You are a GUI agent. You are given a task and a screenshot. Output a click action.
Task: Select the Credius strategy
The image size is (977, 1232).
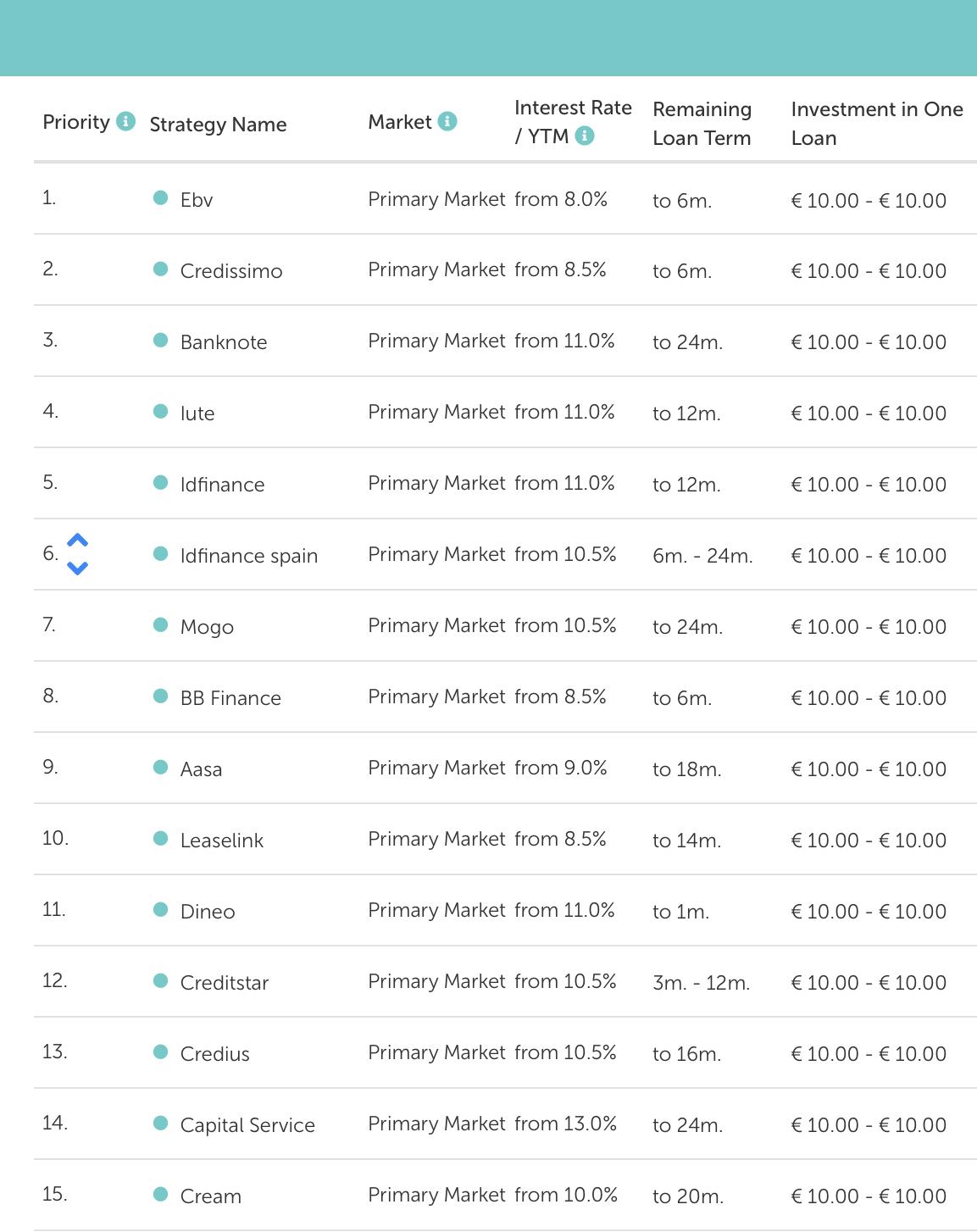click(215, 1054)
